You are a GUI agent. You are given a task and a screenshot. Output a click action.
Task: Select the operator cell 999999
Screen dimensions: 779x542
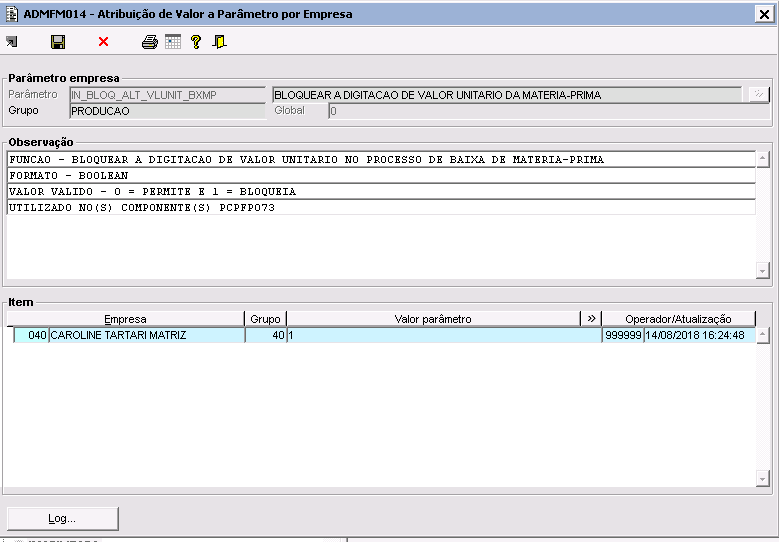(623, 335)
